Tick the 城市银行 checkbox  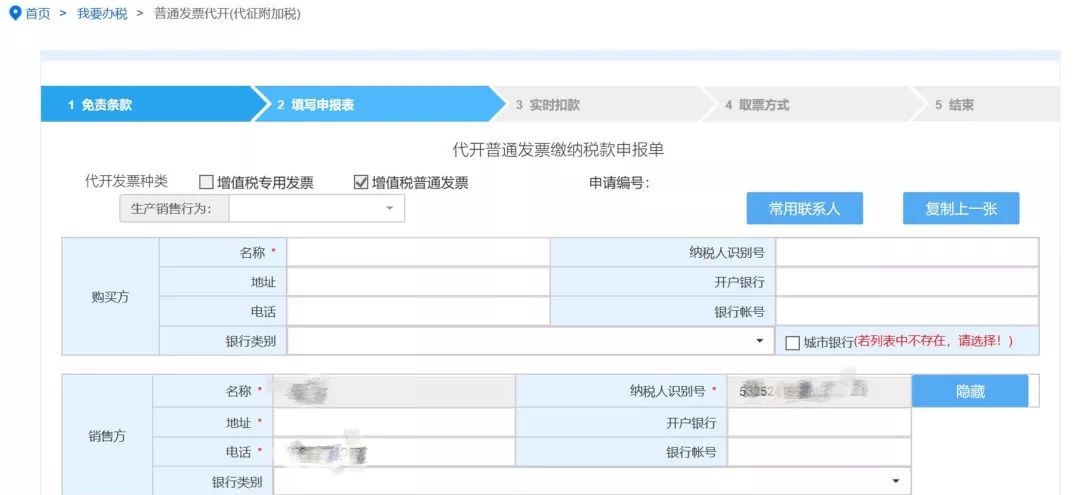(792, 342)
